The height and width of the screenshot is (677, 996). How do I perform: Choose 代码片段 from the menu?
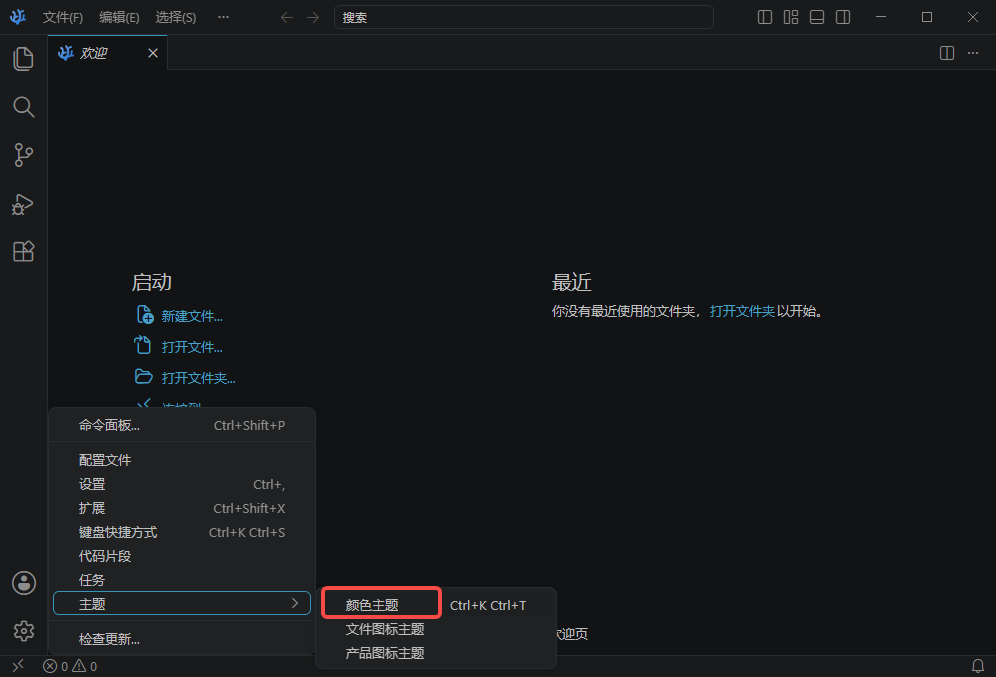[182, 556]
